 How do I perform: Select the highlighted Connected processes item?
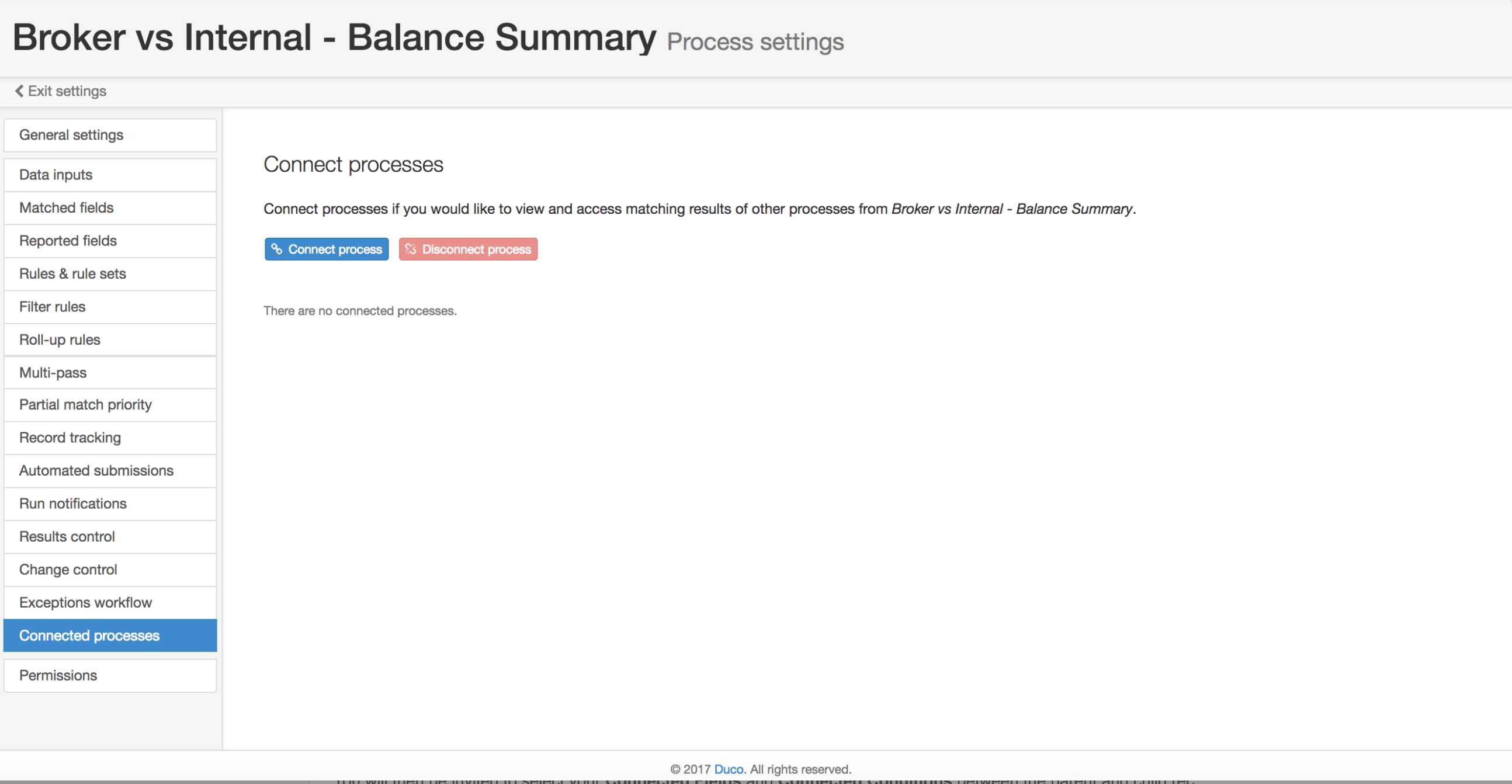point(110,636)
